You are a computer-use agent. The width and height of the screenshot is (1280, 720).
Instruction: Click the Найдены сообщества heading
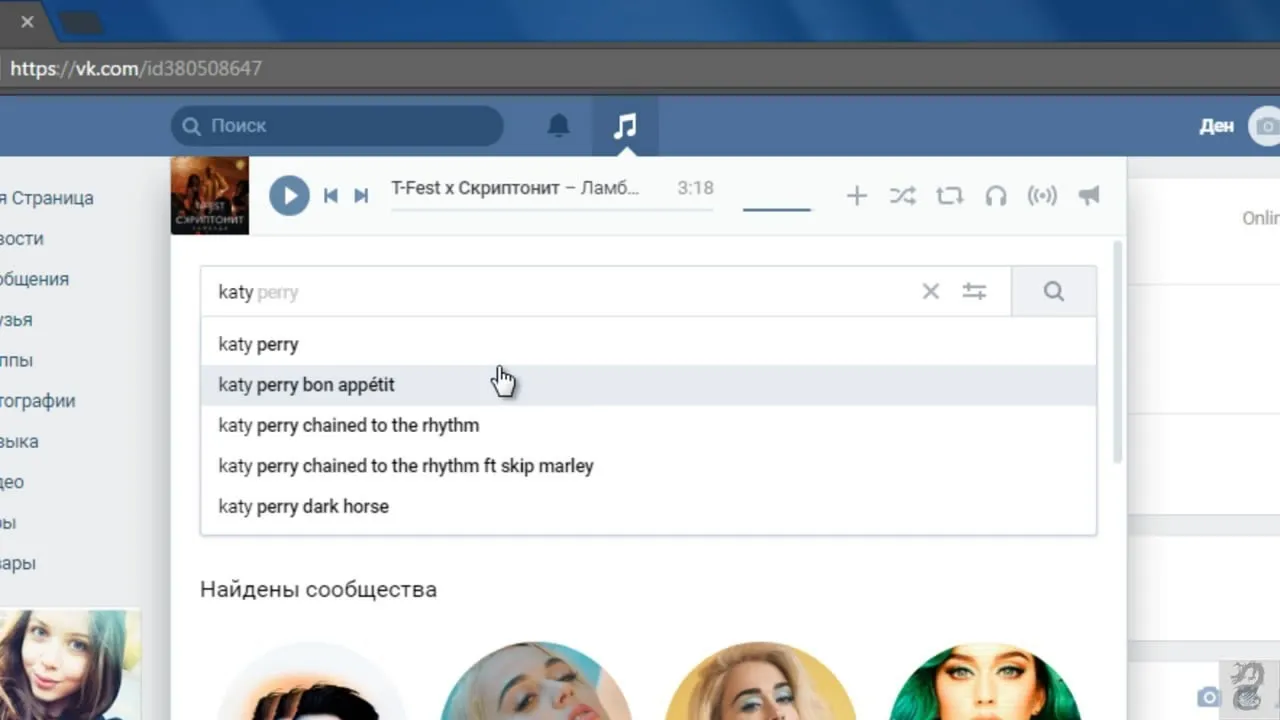(x=318, y=589)
